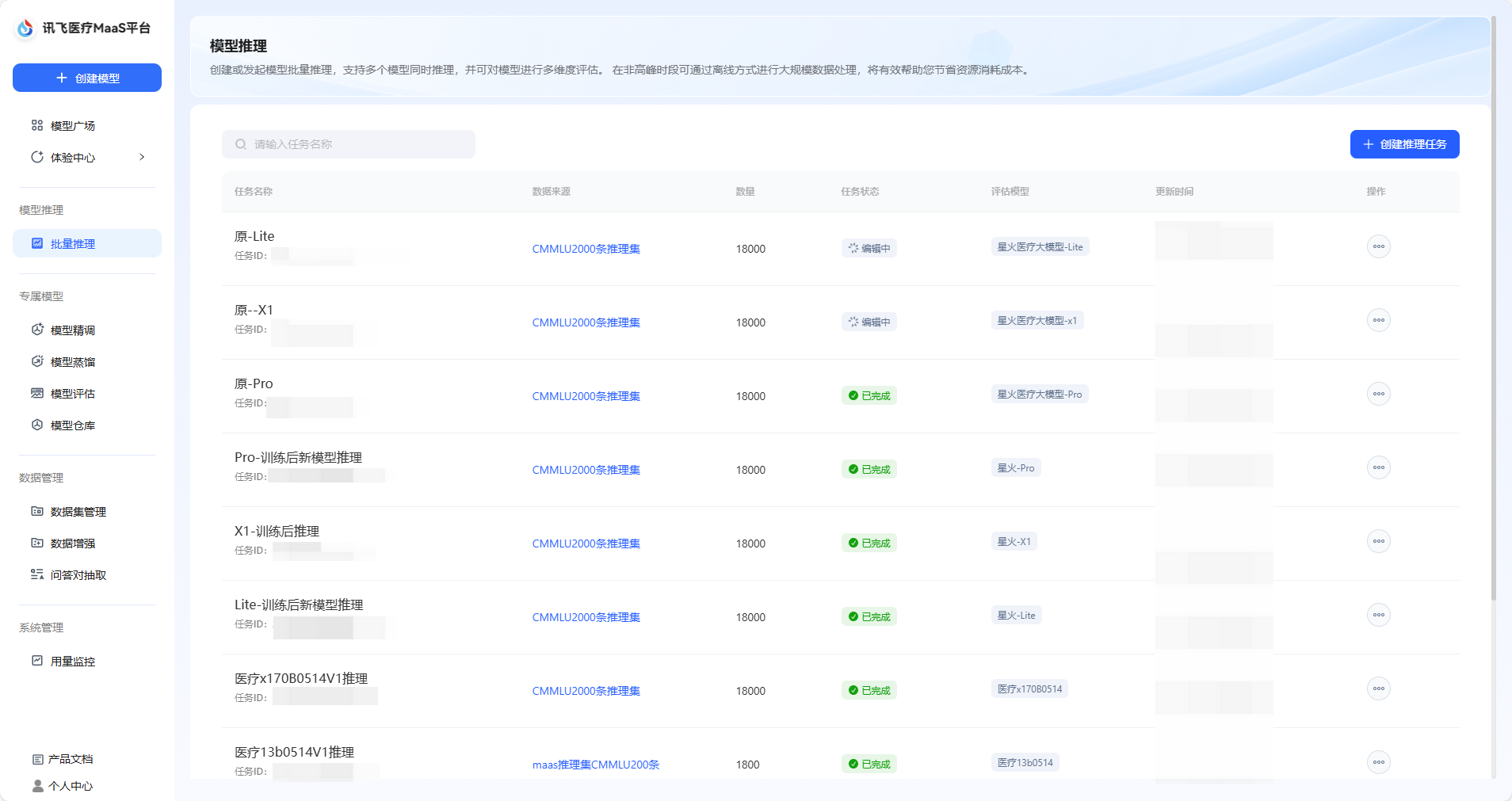The width and height of the screenshot is (1512, 801).
Task: Open more actions for 原--X1 row
Action: [1379, 320]
